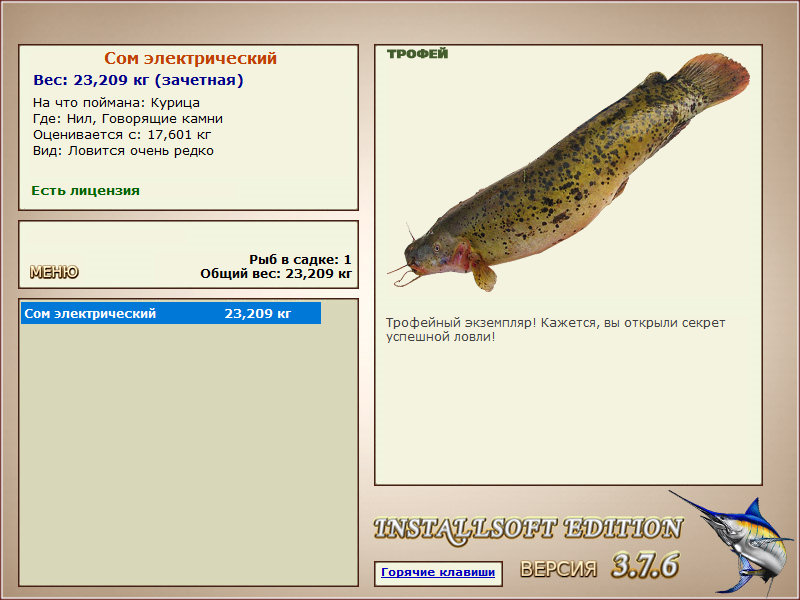Click the Оценивается с: 17,601 кг line
The width and height of the screenshot is (800, 600).
[x=122, y=135]
